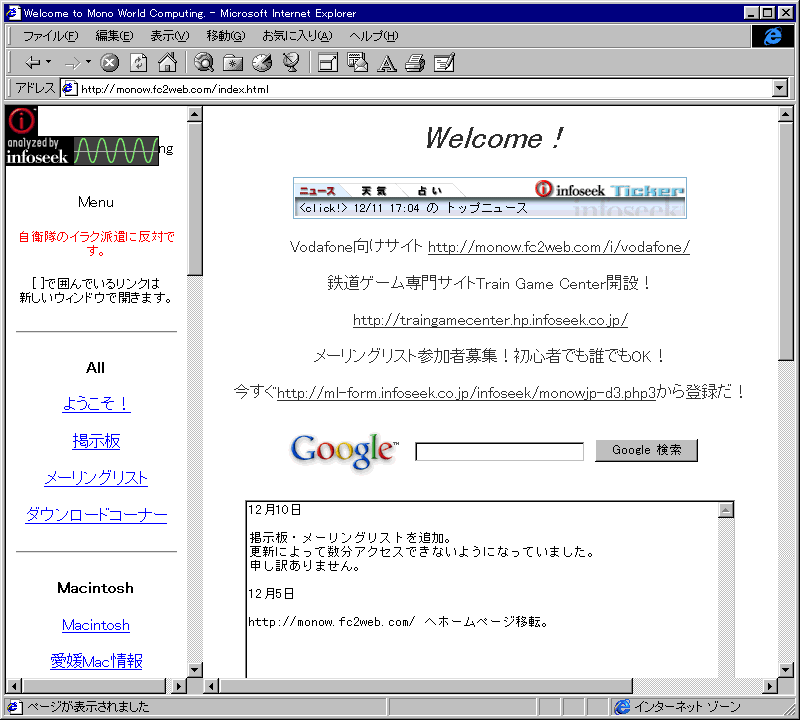Click the Google 検索 button
Image resolution: width=800 pixels, height=720 pixels.
click(646, 450)
